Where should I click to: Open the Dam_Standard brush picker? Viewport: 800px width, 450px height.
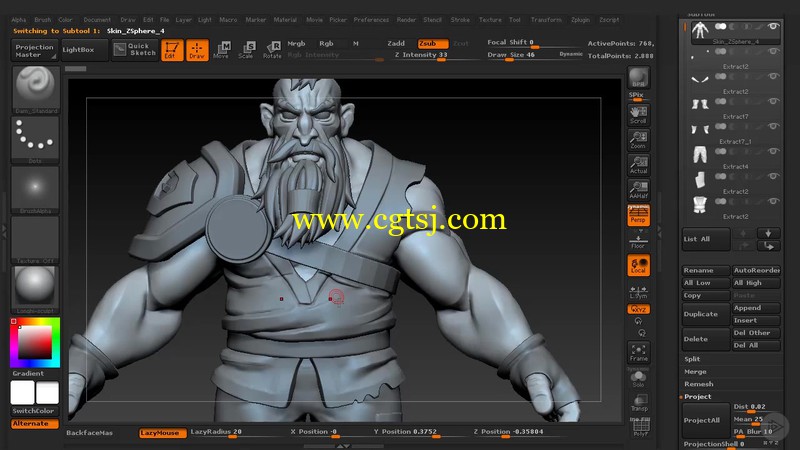(35, 89)
